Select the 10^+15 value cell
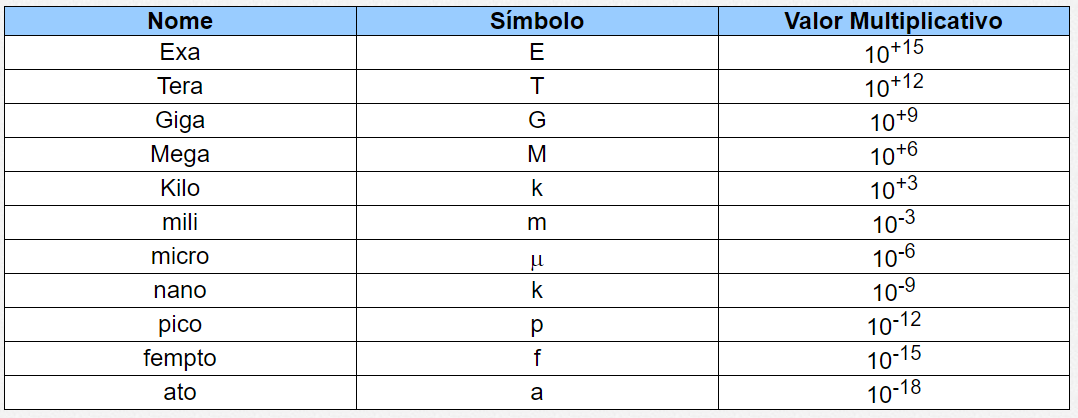 click(x=893, y=53)
